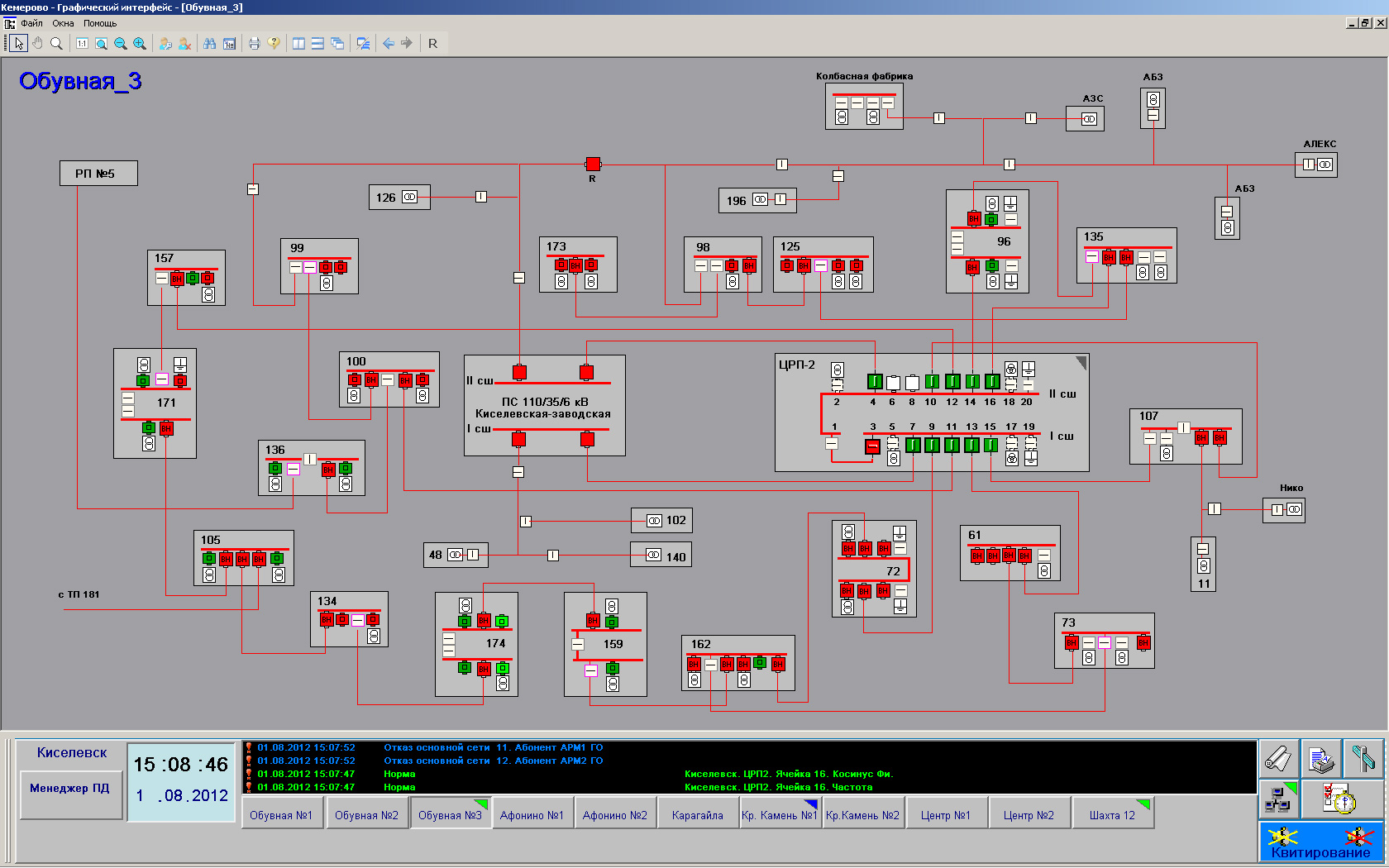Click the user logout icon with red cross

click(184, 43)
